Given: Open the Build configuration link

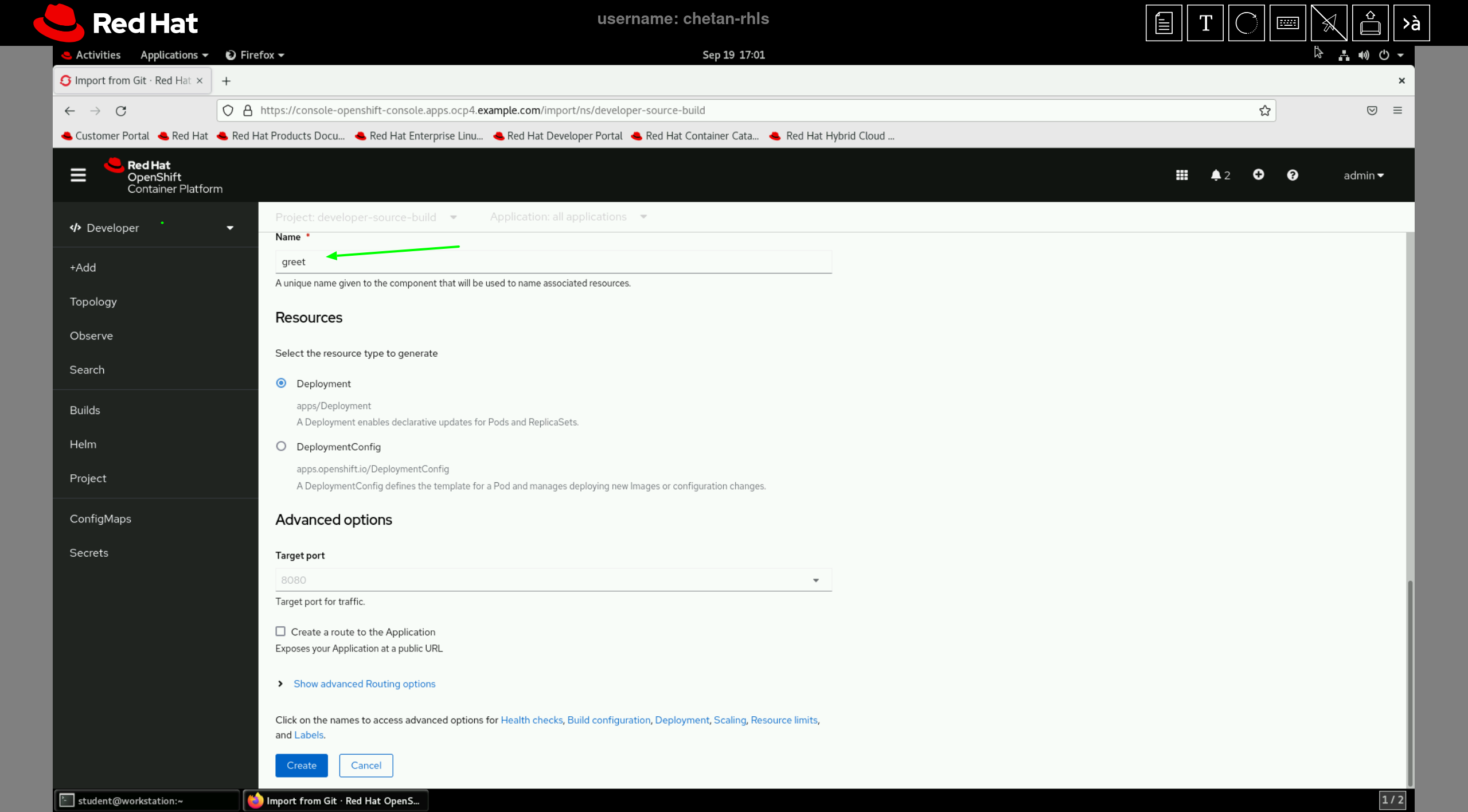Looking at the screenshot, I should coord(608,720).
